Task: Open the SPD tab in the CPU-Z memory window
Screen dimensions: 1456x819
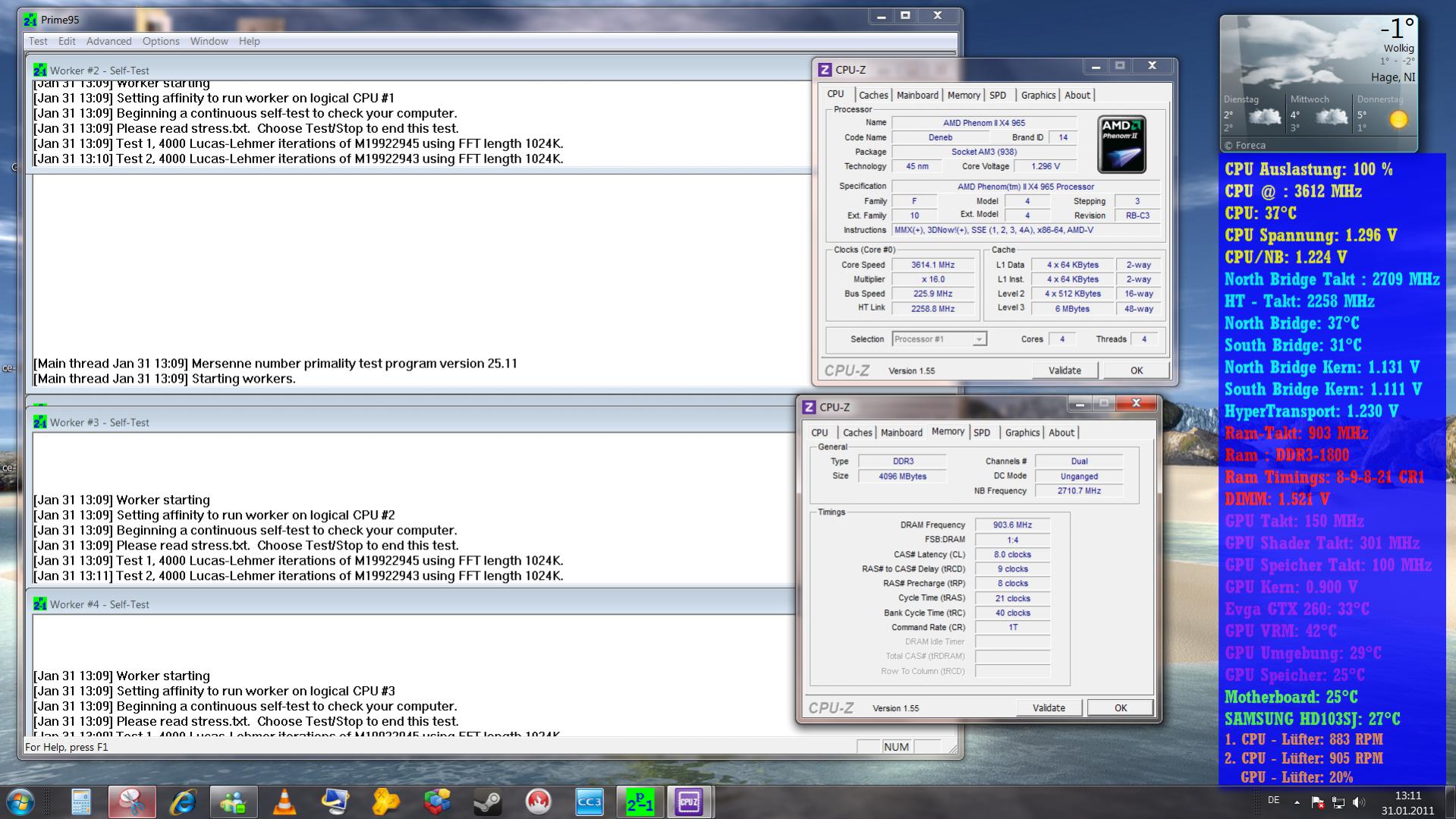Action: (x=982, y=433)
